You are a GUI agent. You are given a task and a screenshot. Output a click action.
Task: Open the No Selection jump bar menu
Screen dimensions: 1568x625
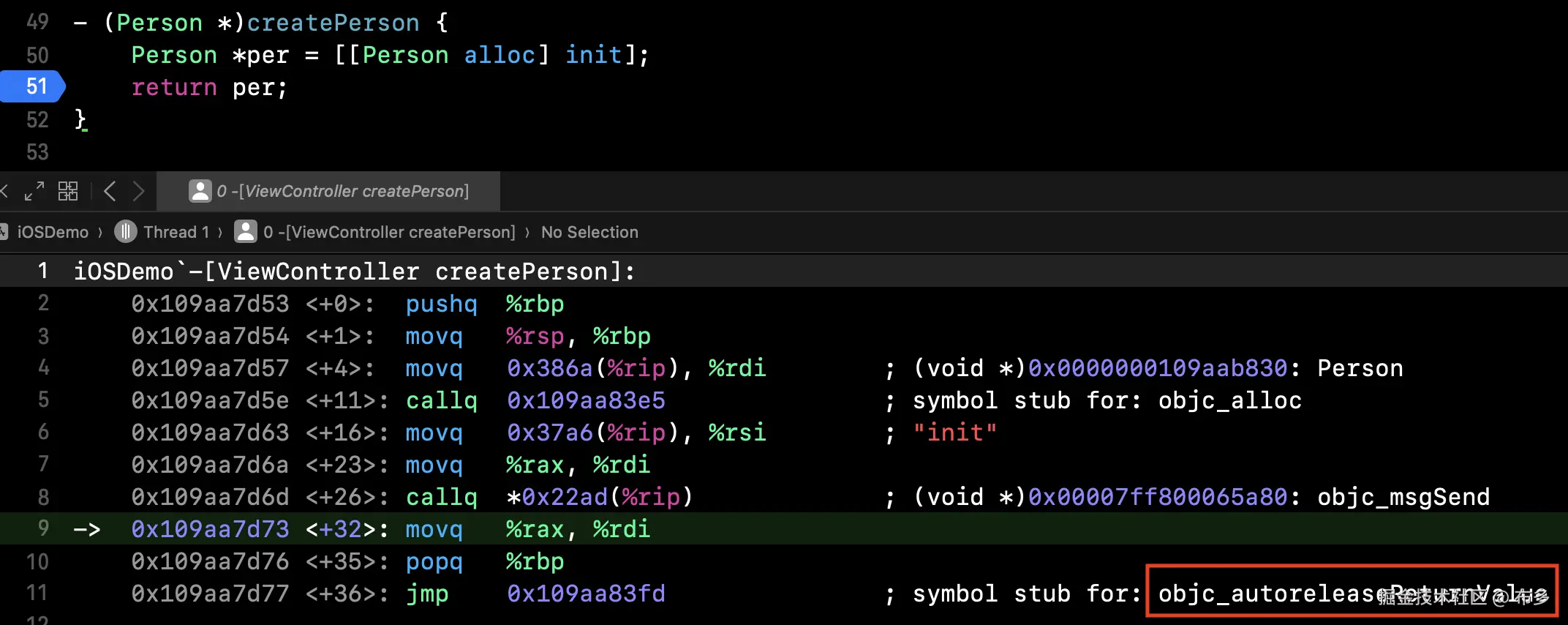[x=589, y=232]
